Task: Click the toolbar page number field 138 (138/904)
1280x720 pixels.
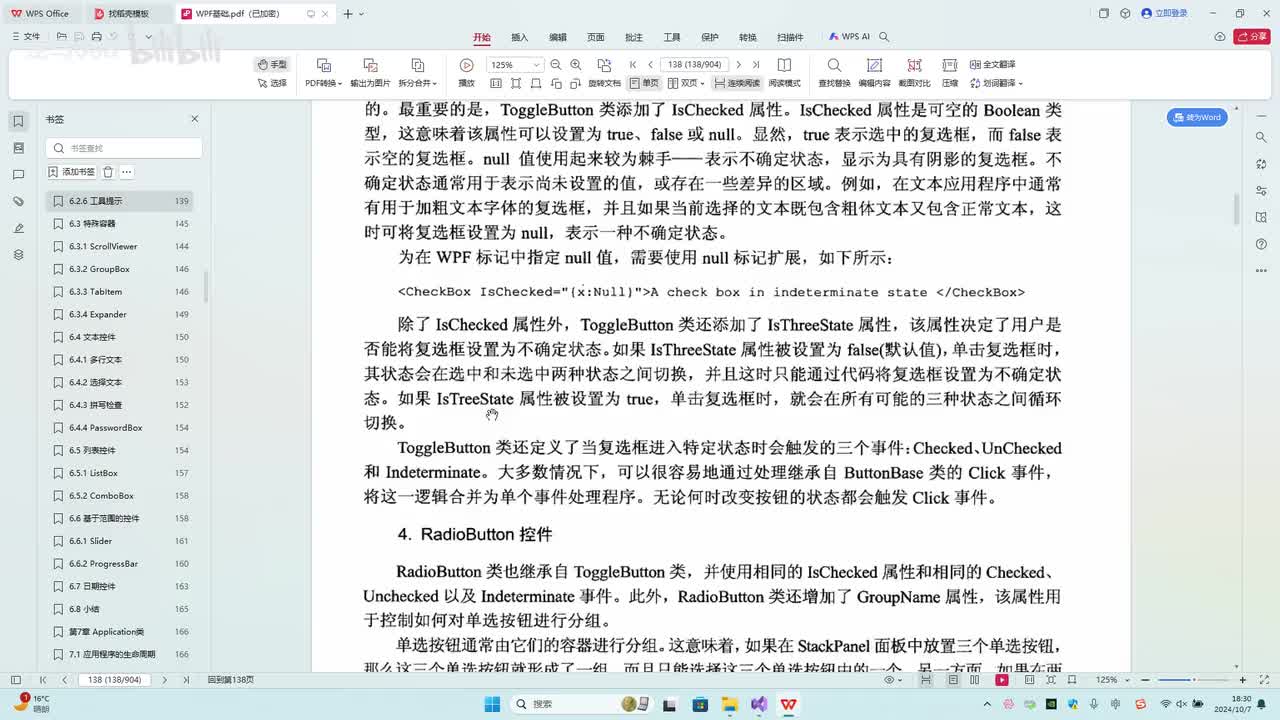Action: point(695,65)
